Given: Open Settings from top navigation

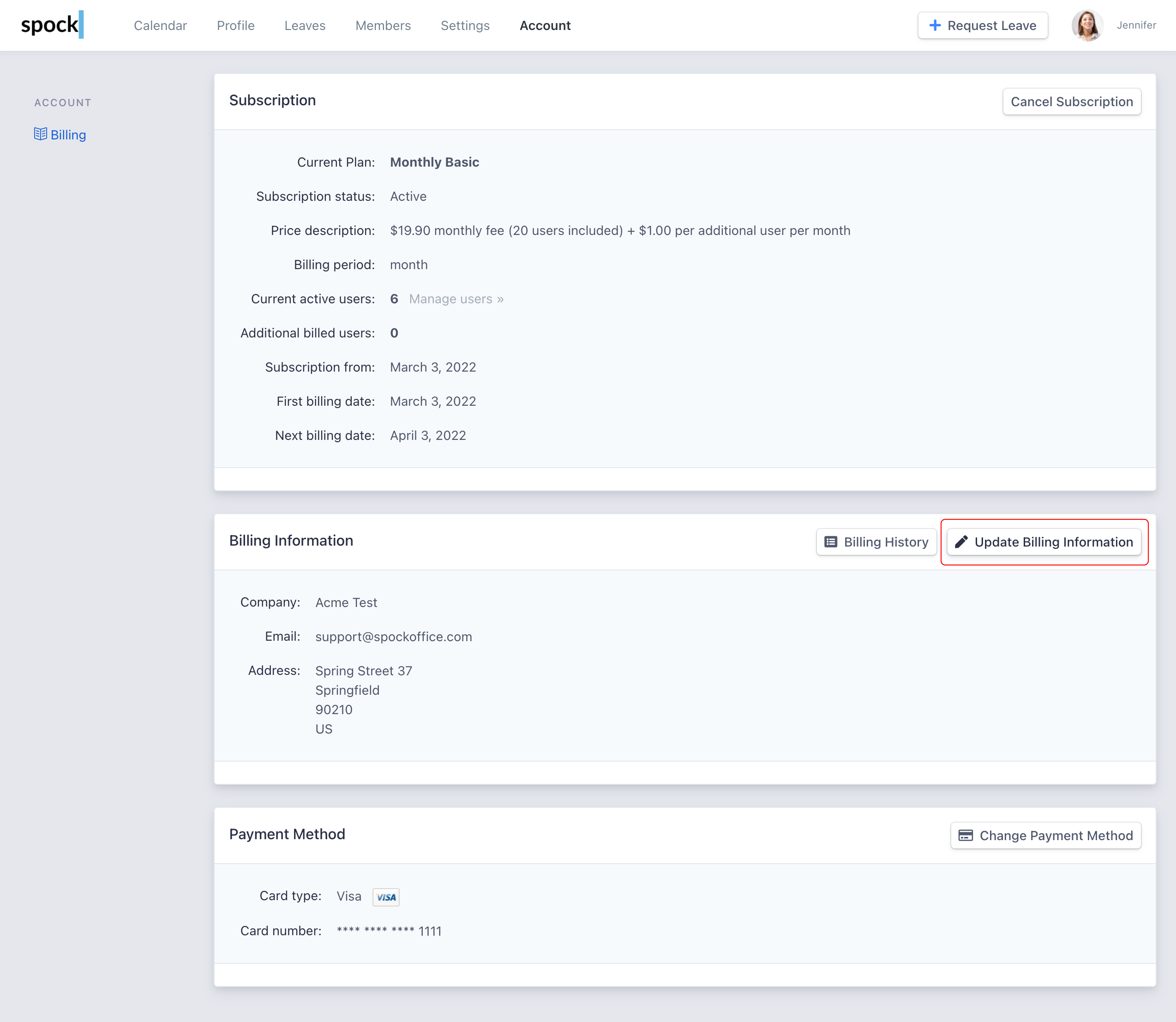Looking at the screenshot, I should (465, 26).
